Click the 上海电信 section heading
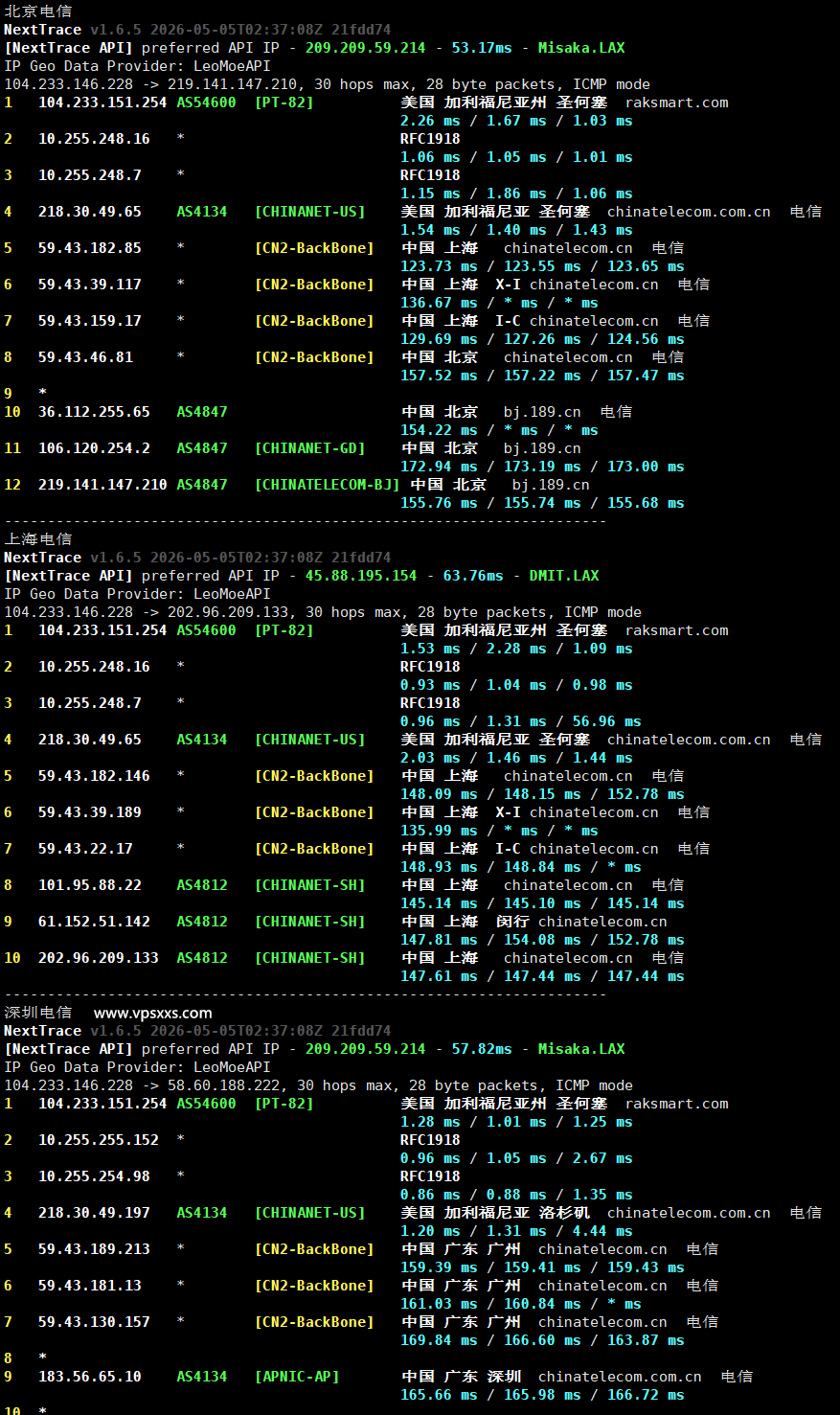The height and width of the screenshot is (1415, 840). pos(37,539)
